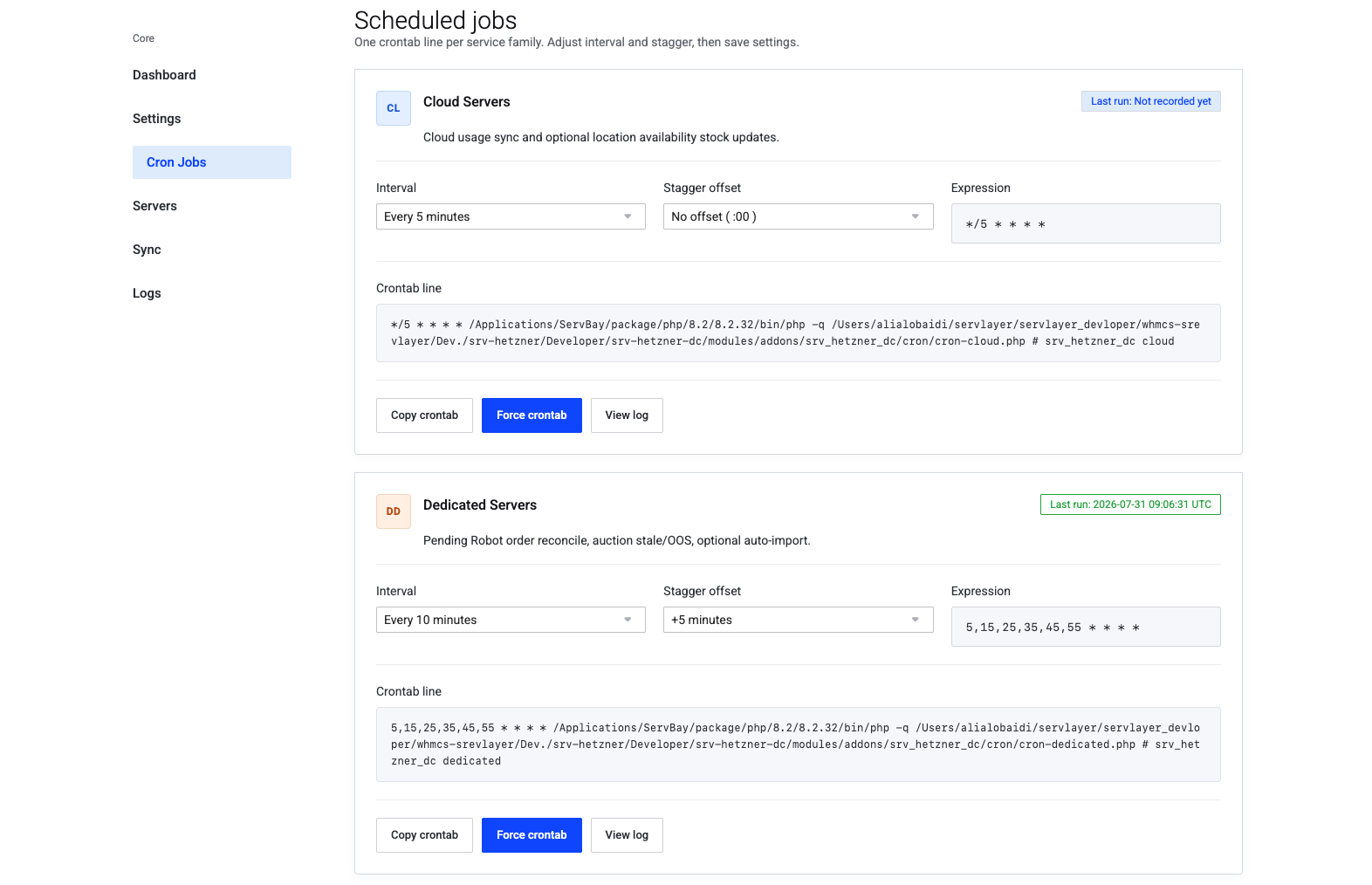Click the 'Core' sidebar section label
This screenshot has width=1372, height=885.
point(143,38)
